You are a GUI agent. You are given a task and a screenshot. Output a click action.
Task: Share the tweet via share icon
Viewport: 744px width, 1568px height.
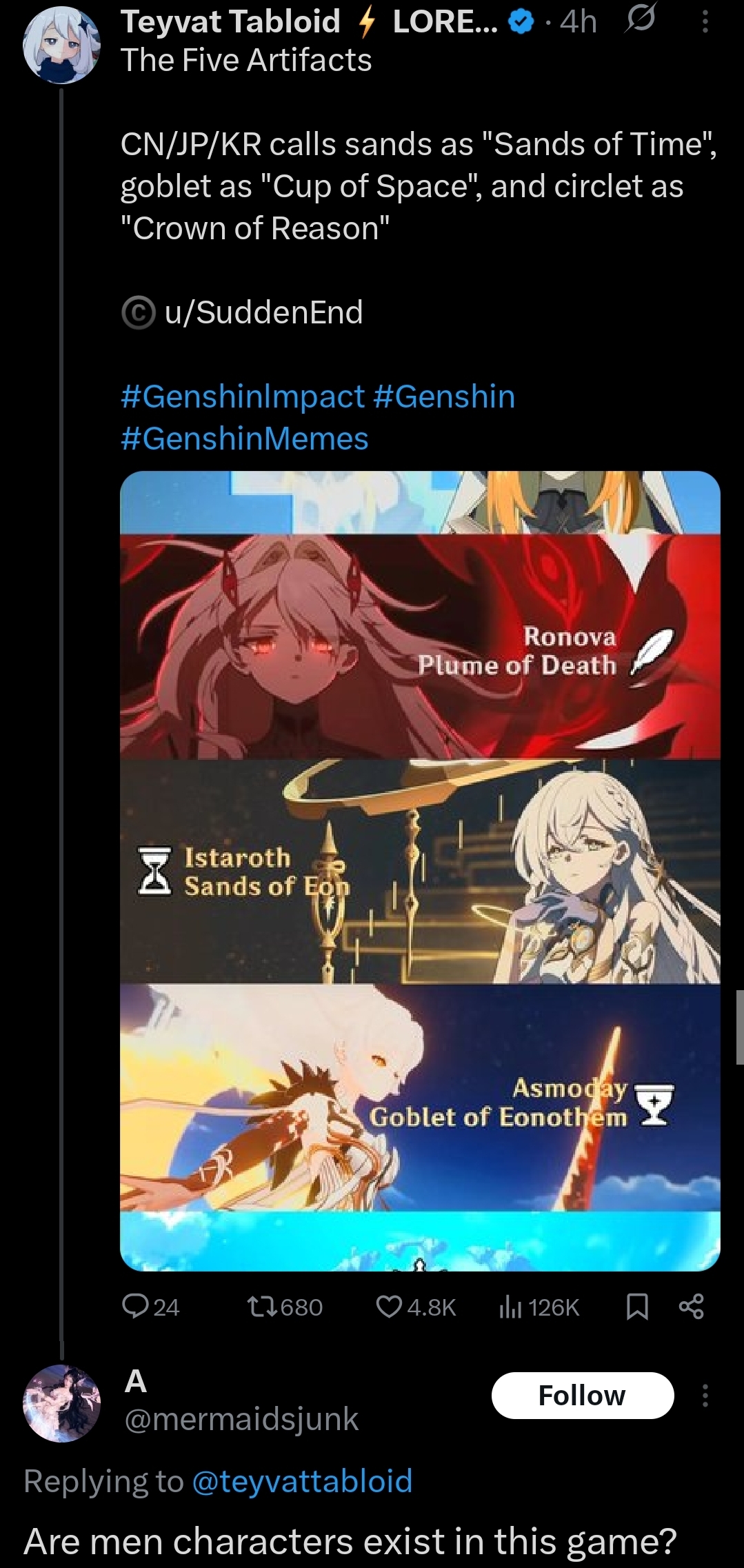pyautogui.click(x=692, y=1307)
